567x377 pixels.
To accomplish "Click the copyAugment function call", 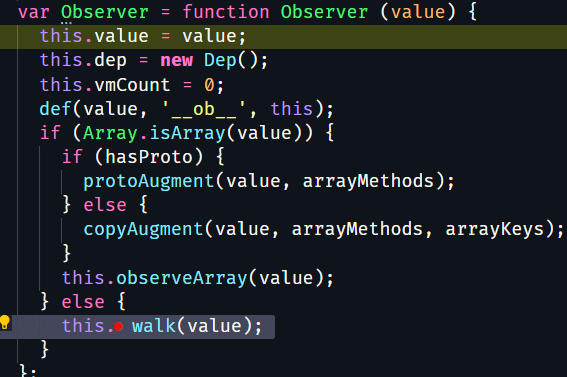I will click(143, 230).
